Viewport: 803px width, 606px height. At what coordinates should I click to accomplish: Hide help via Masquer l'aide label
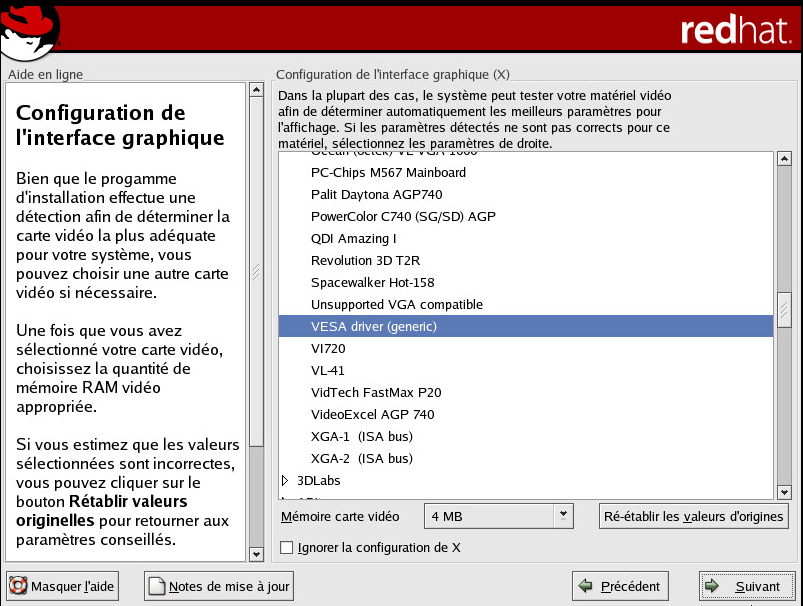click(72, 586)
